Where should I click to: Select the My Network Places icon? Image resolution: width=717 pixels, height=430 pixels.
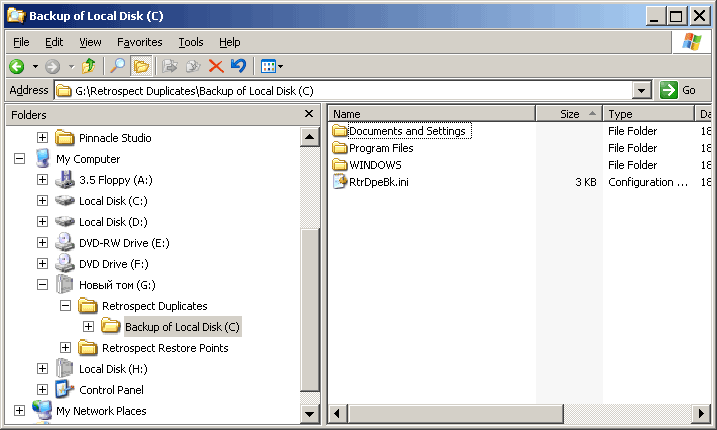point(42,410)
